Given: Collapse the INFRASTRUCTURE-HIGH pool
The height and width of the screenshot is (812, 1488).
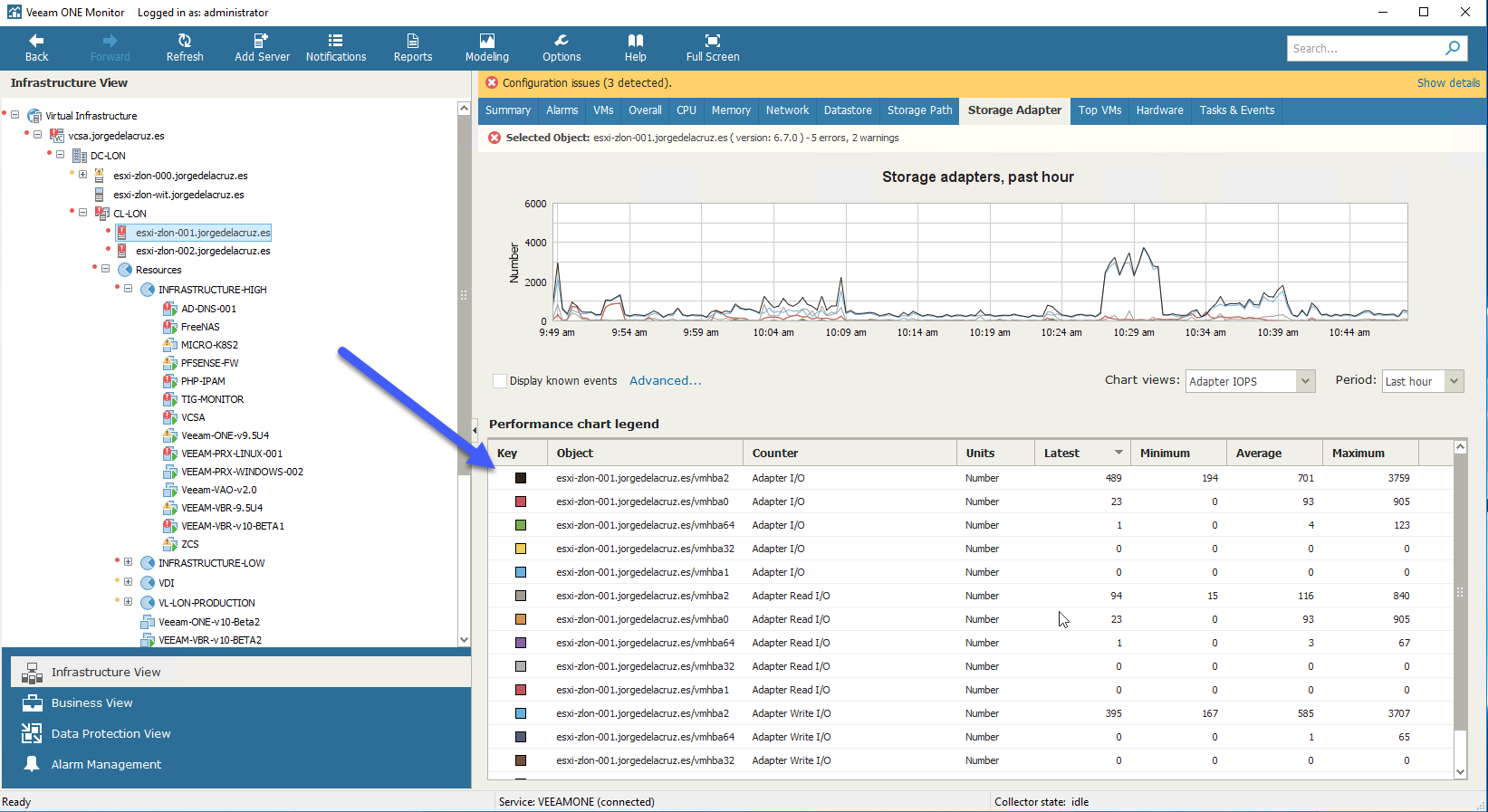Looking at the screenshot, I should pos(128,289).
